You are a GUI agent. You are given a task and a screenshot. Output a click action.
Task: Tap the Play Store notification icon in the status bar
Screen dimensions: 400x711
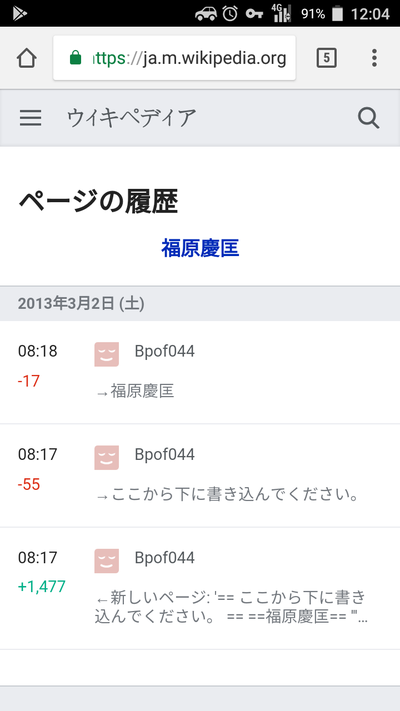click(20, 14)
